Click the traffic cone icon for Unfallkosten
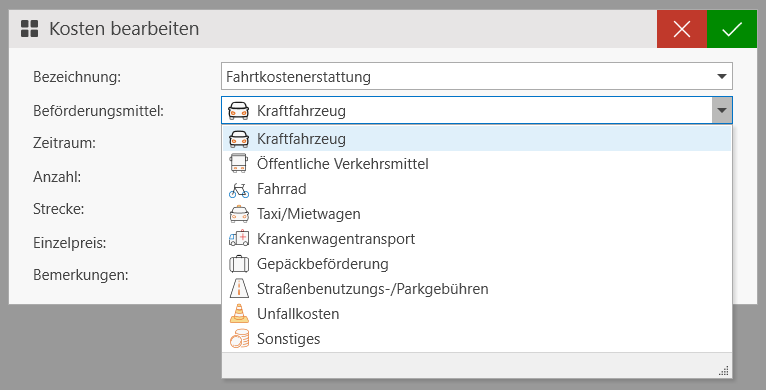This screenshot has width=766, height=390. (x=239, y=314)
